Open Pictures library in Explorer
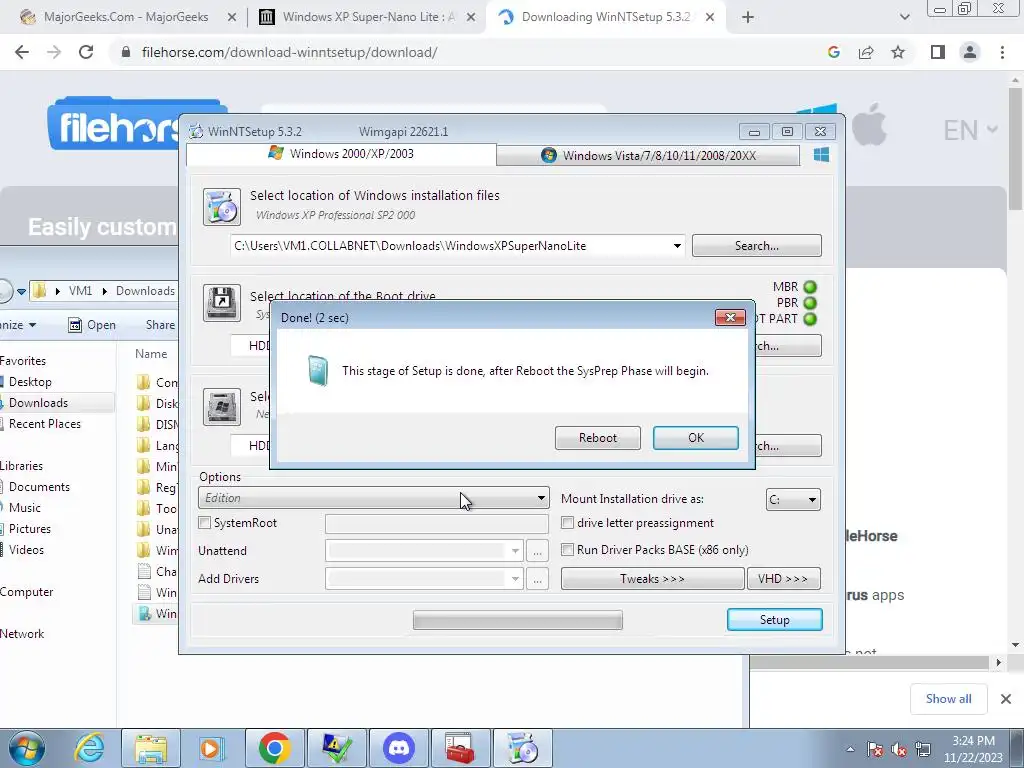The image size is (1024, 768). 29,529
